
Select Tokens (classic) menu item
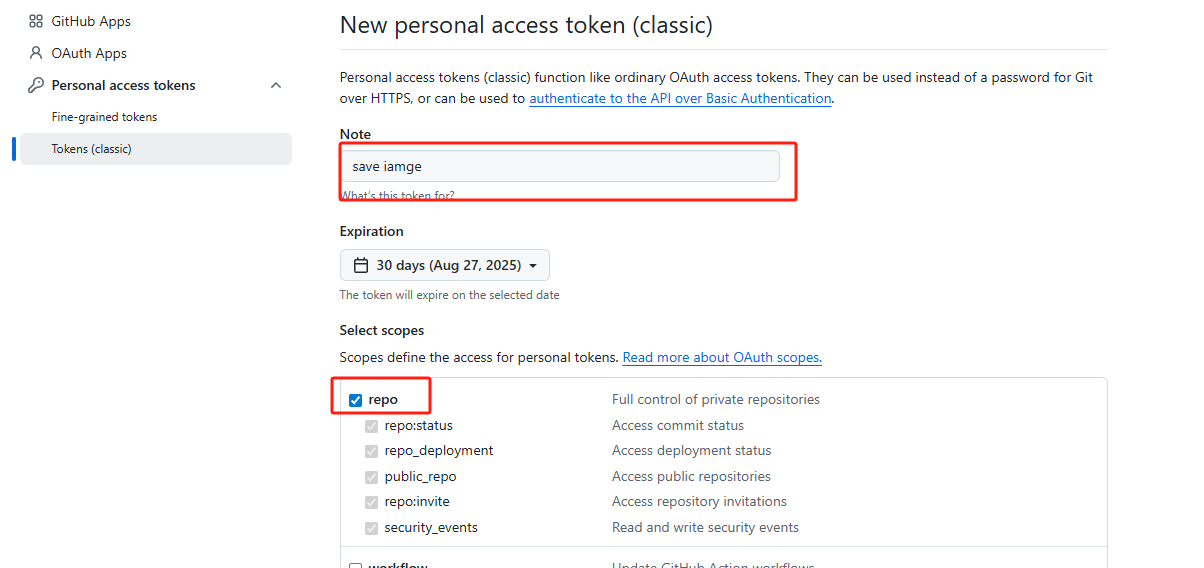[92, 149]
